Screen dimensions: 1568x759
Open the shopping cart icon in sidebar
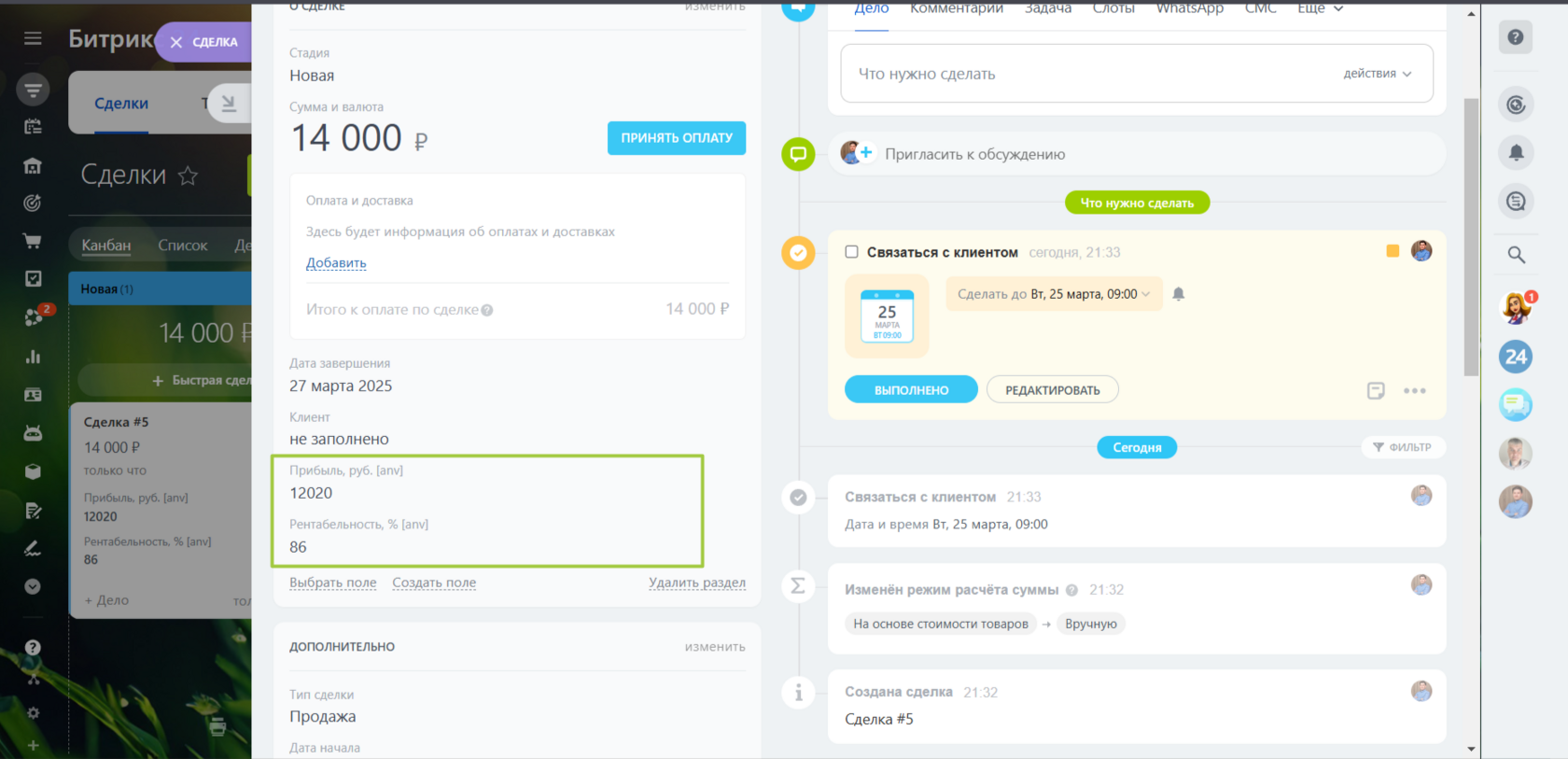click(33, 241)
